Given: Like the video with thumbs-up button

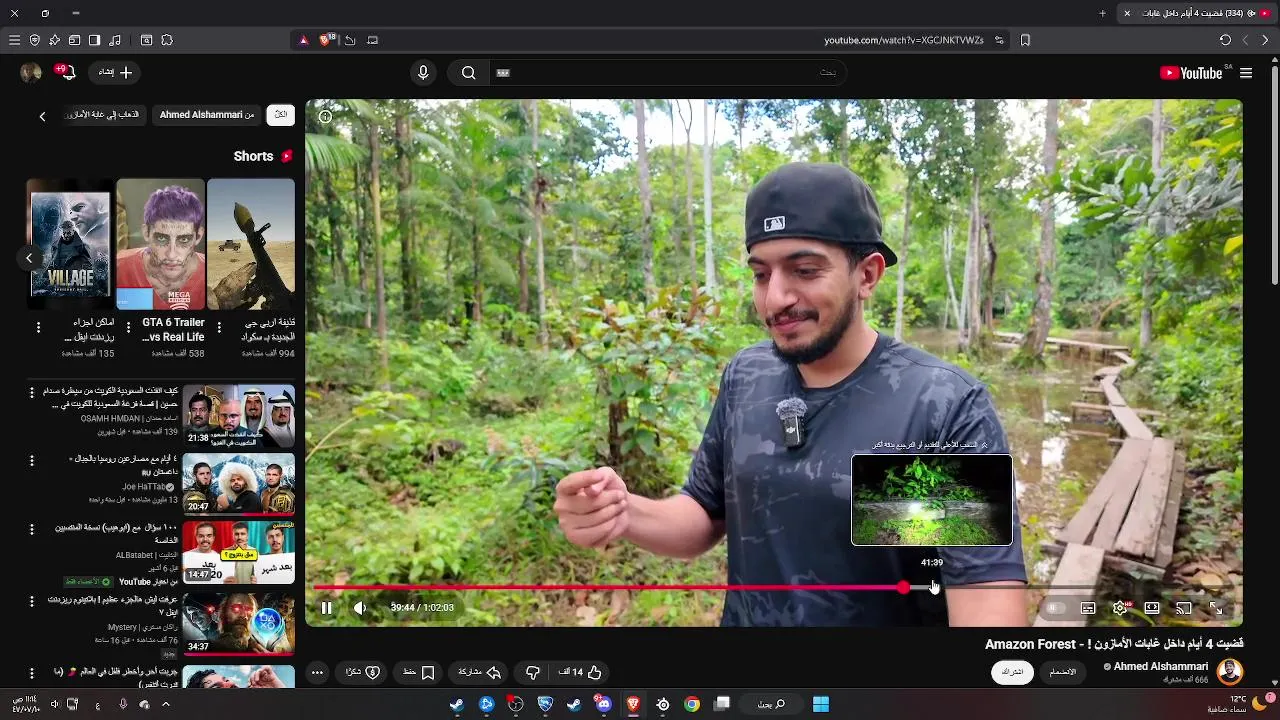Looking at the screenshot, I should click(x=581, y=672).
